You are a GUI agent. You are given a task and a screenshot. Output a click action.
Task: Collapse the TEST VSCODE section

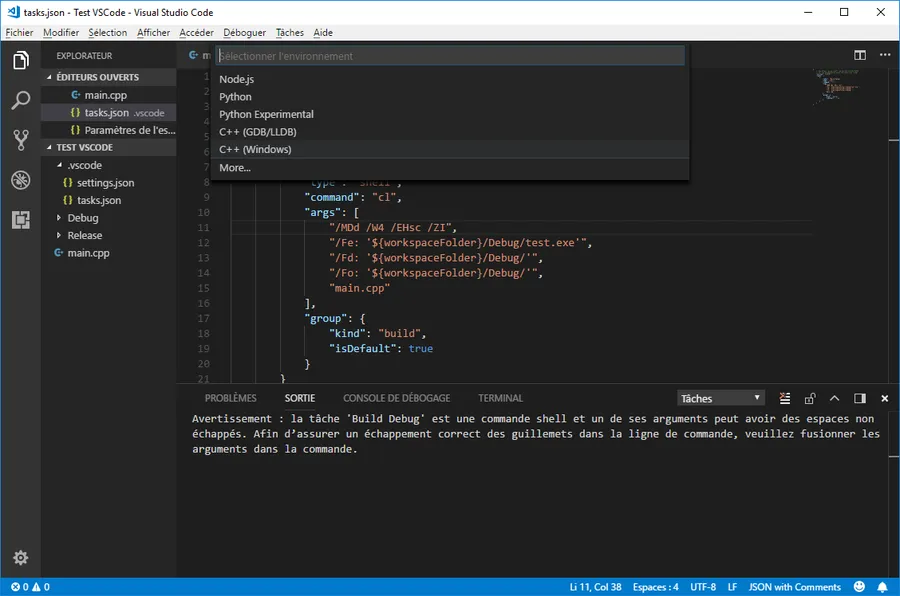click(x=109, y=148)
